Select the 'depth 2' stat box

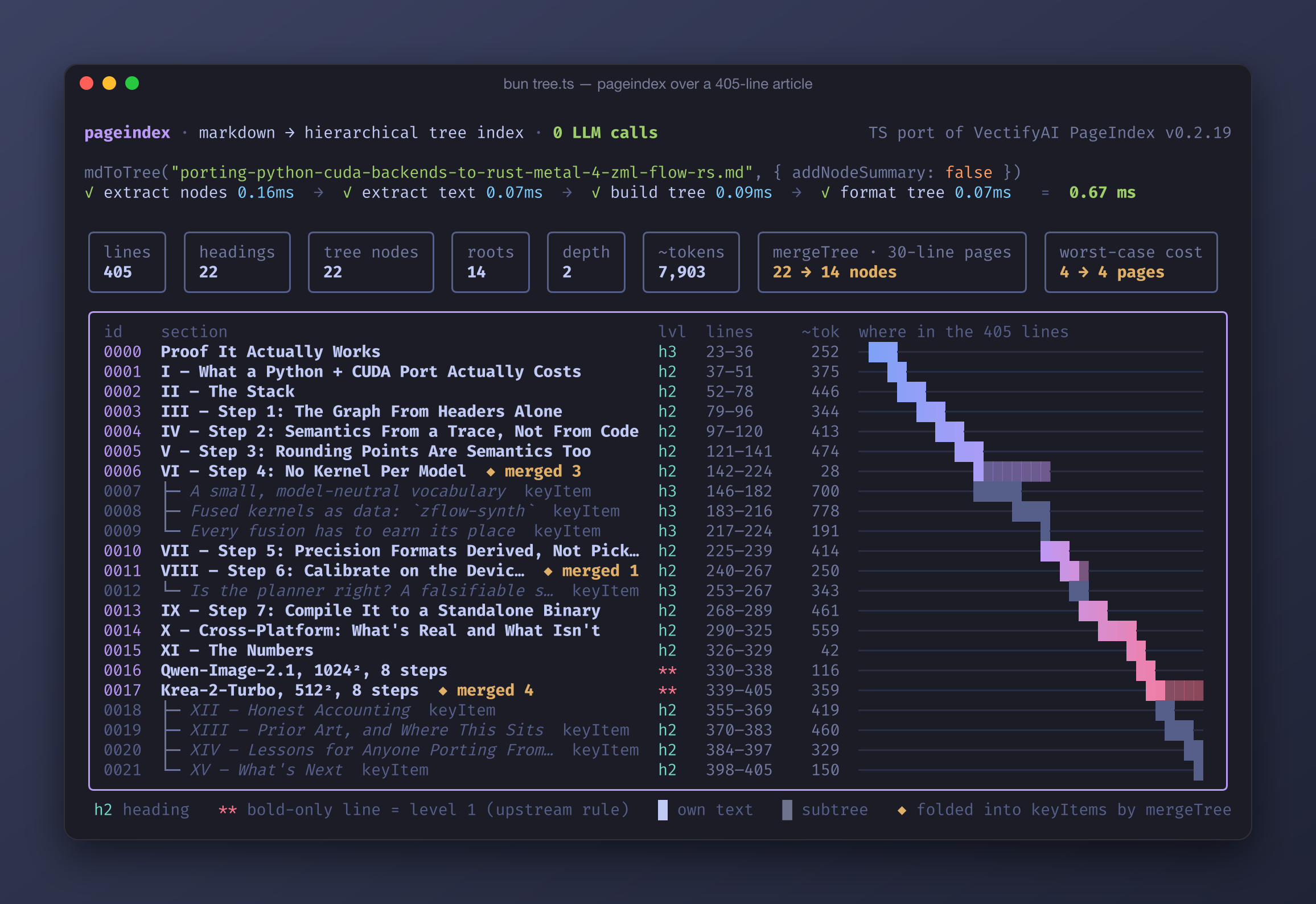pos(586,262)
